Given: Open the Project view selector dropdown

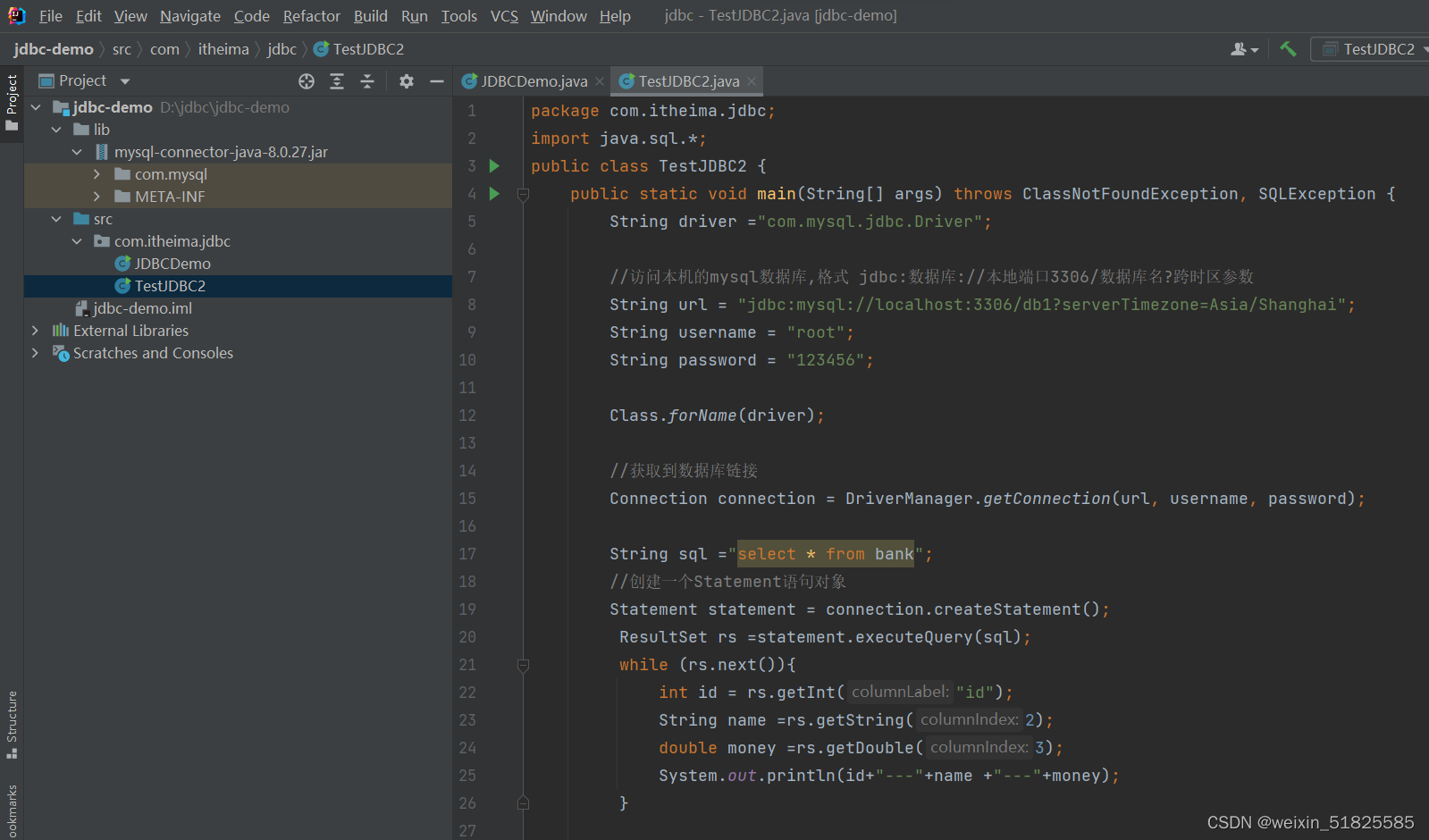Looking at the screenshot, I should (84, 80).
